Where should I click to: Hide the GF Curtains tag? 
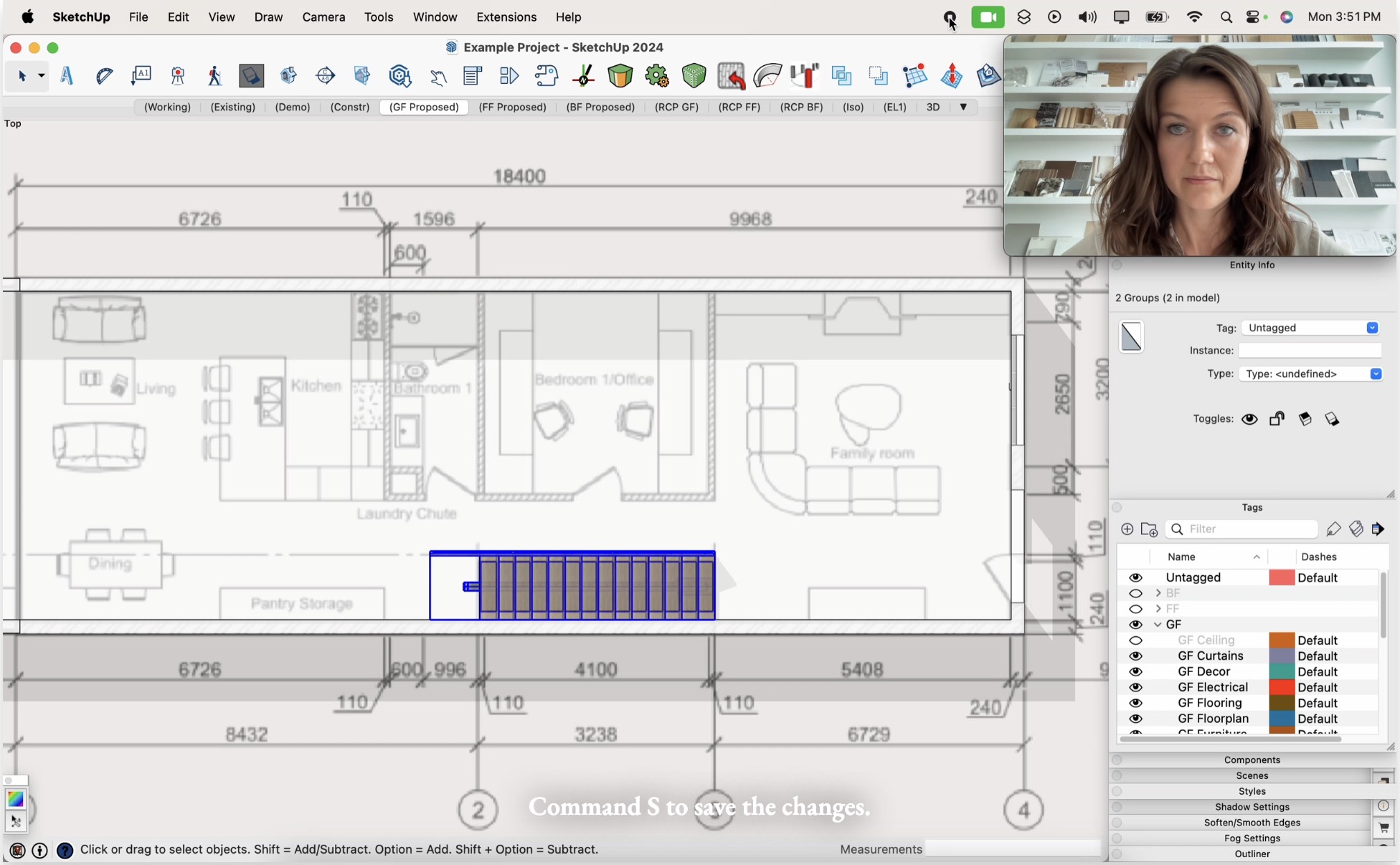tap(1137, 656)
